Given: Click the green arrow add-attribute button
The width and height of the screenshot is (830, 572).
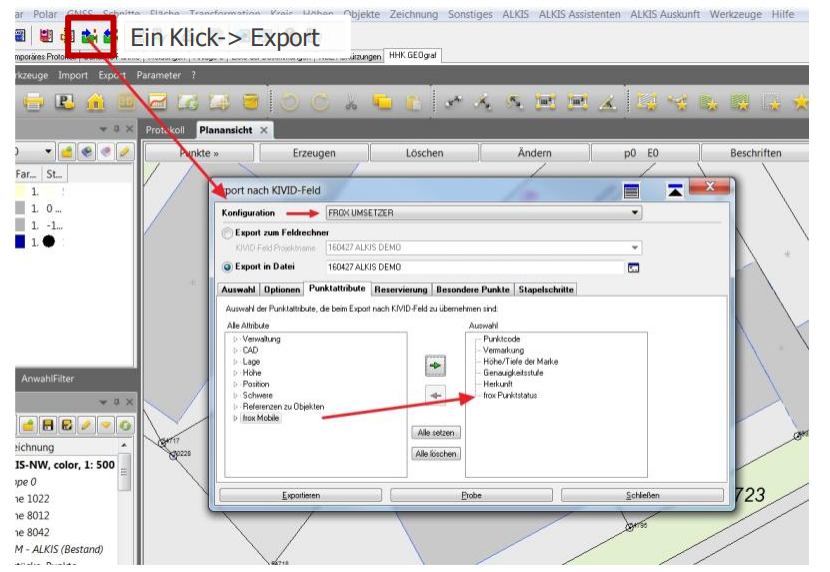Looking at the screenshot, I should click(x=435, y=365).
